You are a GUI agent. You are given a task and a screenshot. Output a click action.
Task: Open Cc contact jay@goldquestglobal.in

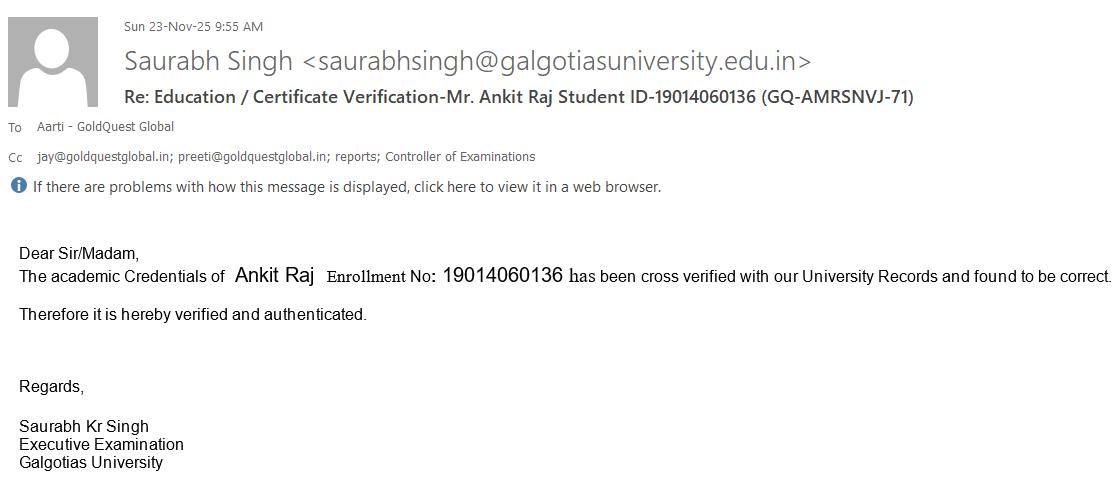[104, 157]
